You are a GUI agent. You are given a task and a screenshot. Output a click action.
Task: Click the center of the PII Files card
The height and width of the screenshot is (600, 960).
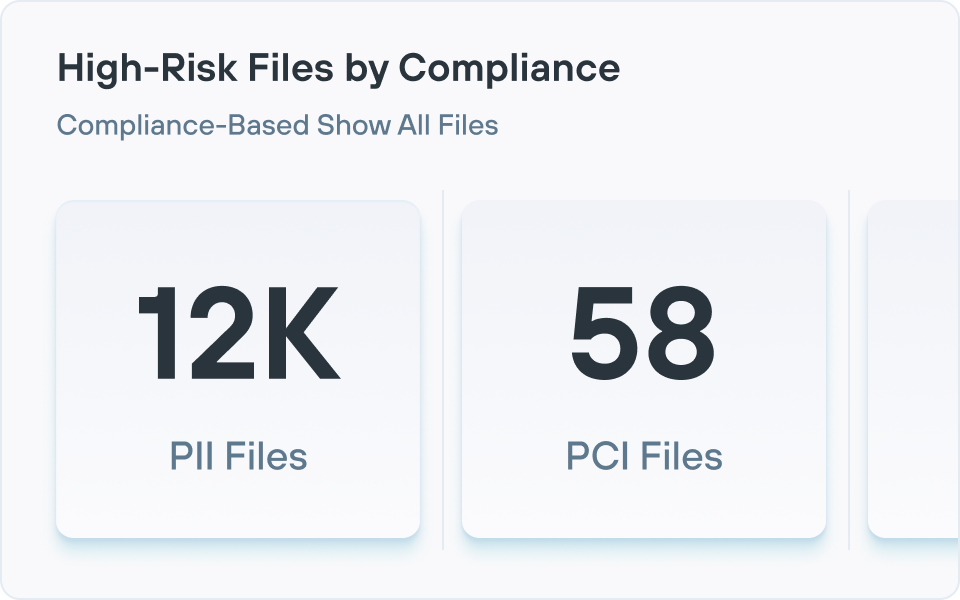pyautogui.click(x=240, y=367)
